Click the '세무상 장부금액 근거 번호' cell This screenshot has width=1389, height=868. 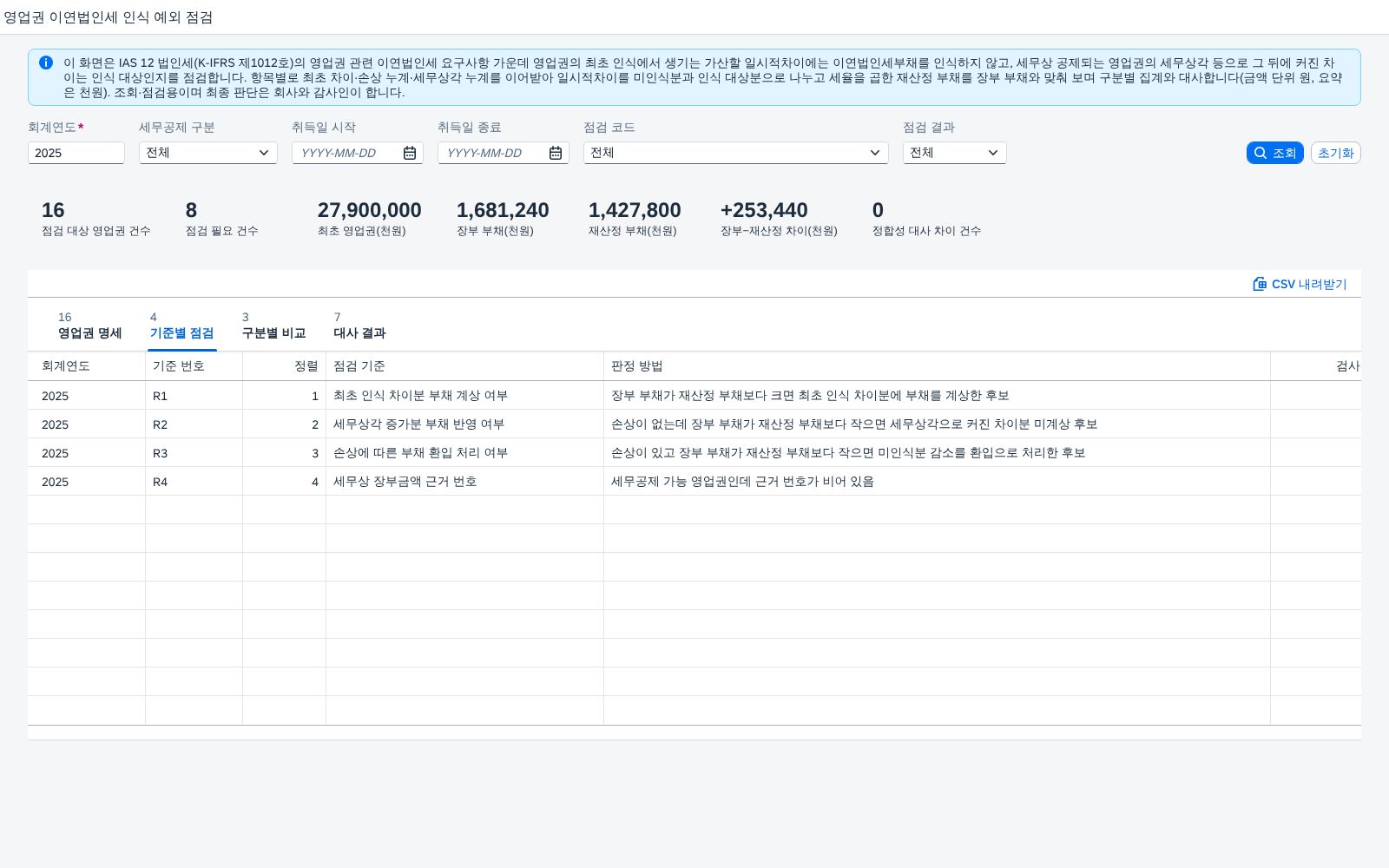[x=465, y=482]
